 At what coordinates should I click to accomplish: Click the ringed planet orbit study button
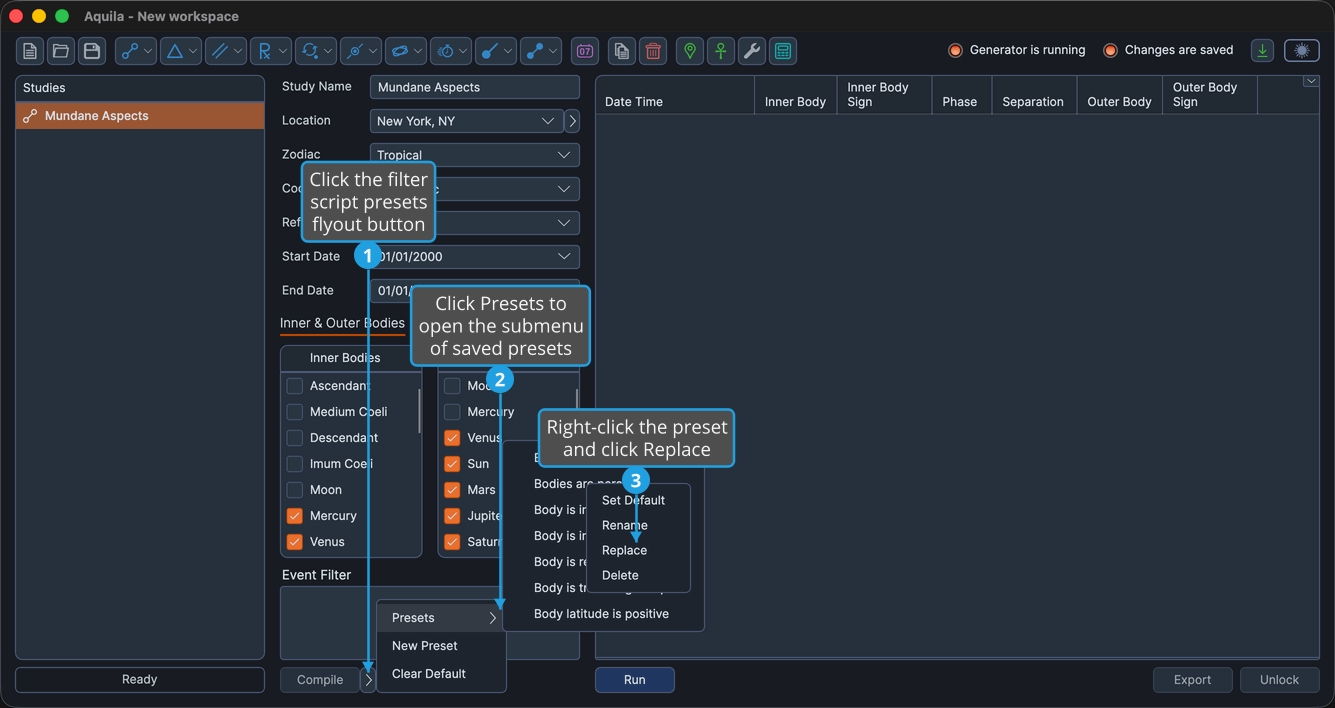[405, 51]
